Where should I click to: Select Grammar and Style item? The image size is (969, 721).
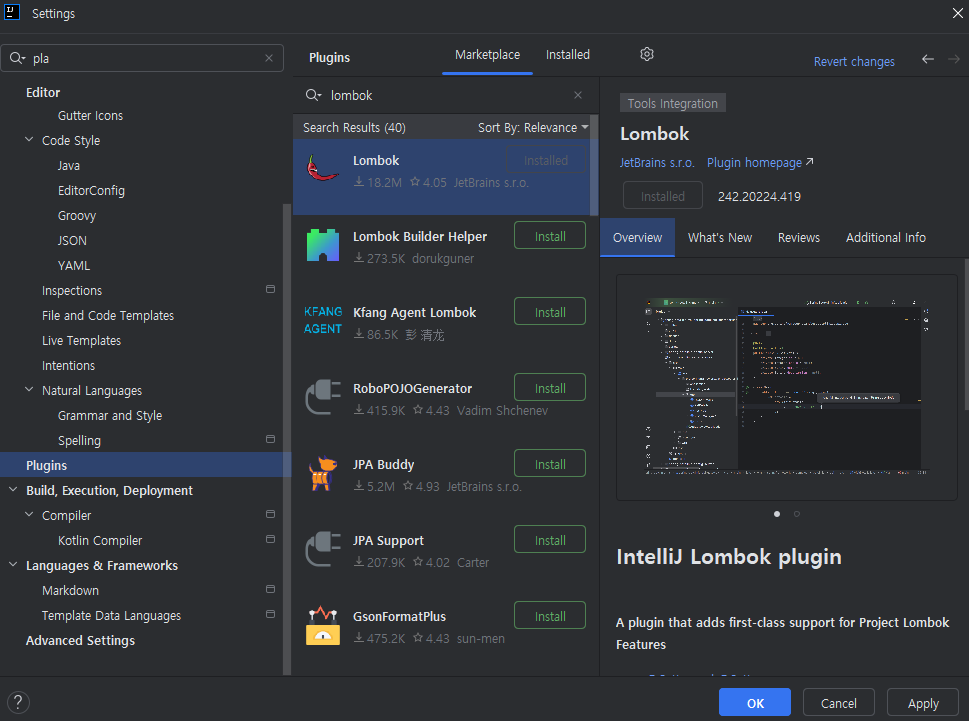(109, 415)
